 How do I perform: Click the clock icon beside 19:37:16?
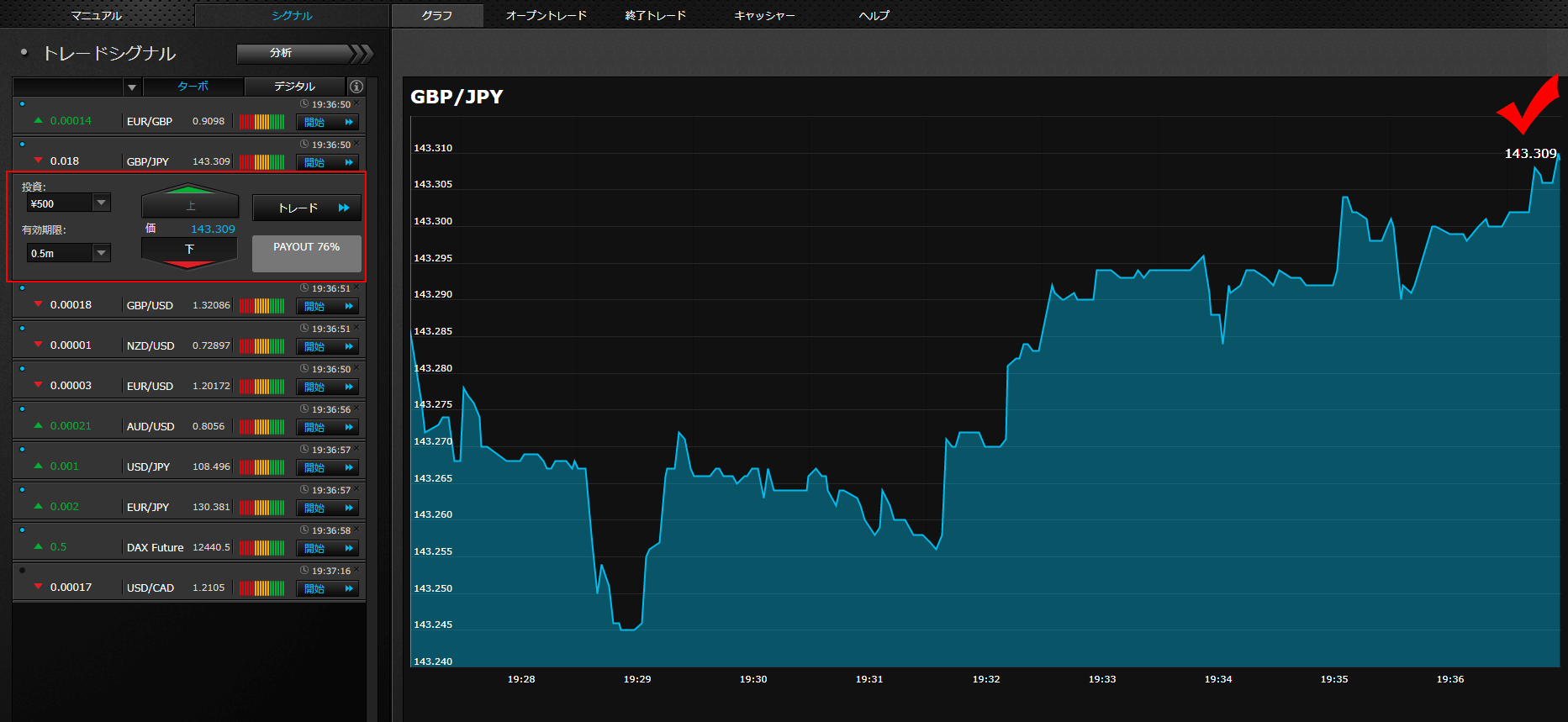tap(304, 571)
